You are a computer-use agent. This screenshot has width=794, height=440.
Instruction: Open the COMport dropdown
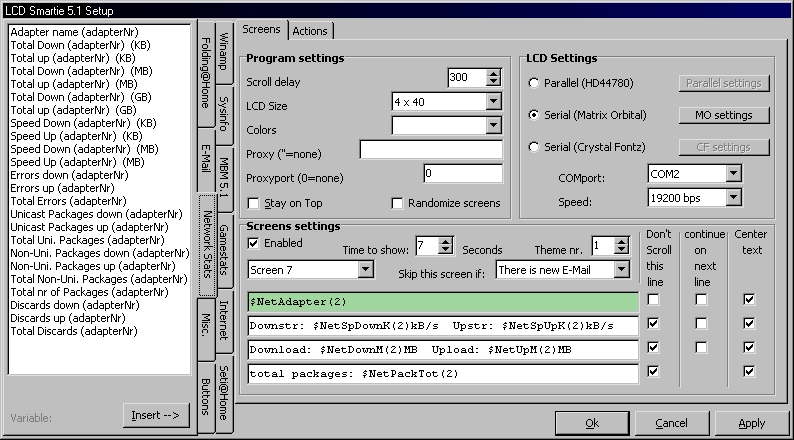coord(734,174)
